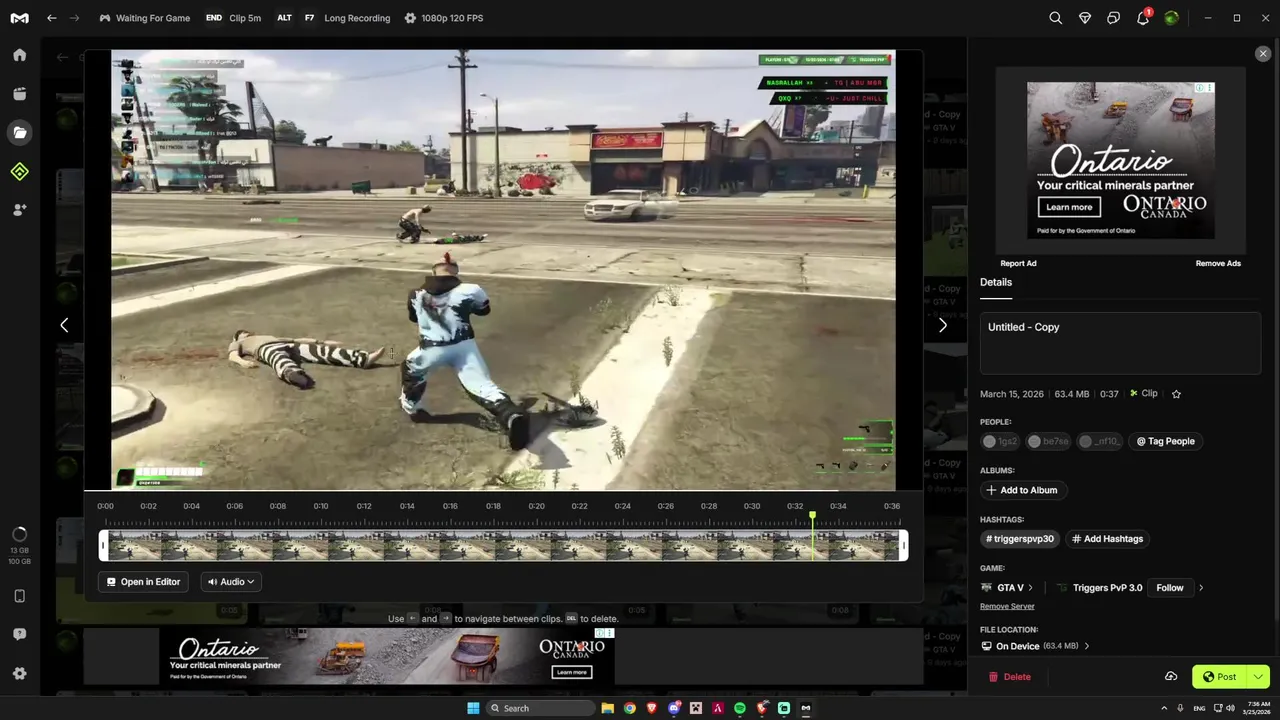The height and width of the screenshot is (720, 1280).
Task: Open the library folder icon in sidebar
Action: click(19, 132)
